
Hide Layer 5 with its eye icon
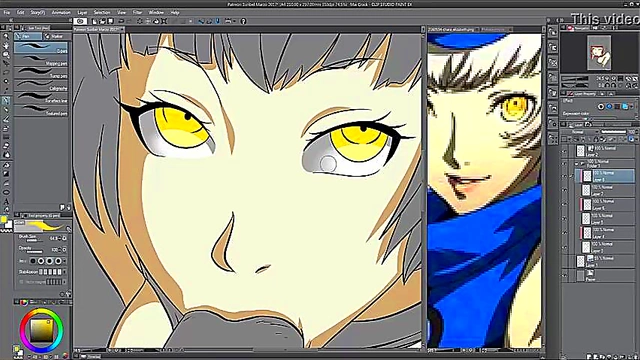(564, 219)
